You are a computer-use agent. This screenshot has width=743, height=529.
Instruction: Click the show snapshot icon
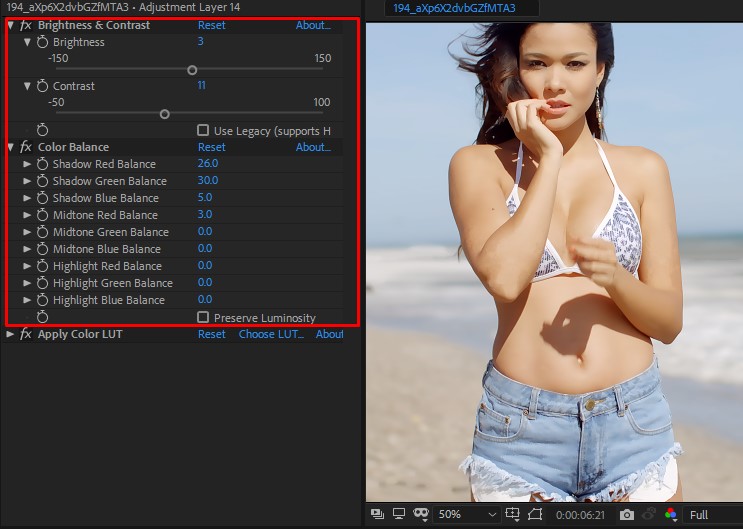[x=649, y=514]
